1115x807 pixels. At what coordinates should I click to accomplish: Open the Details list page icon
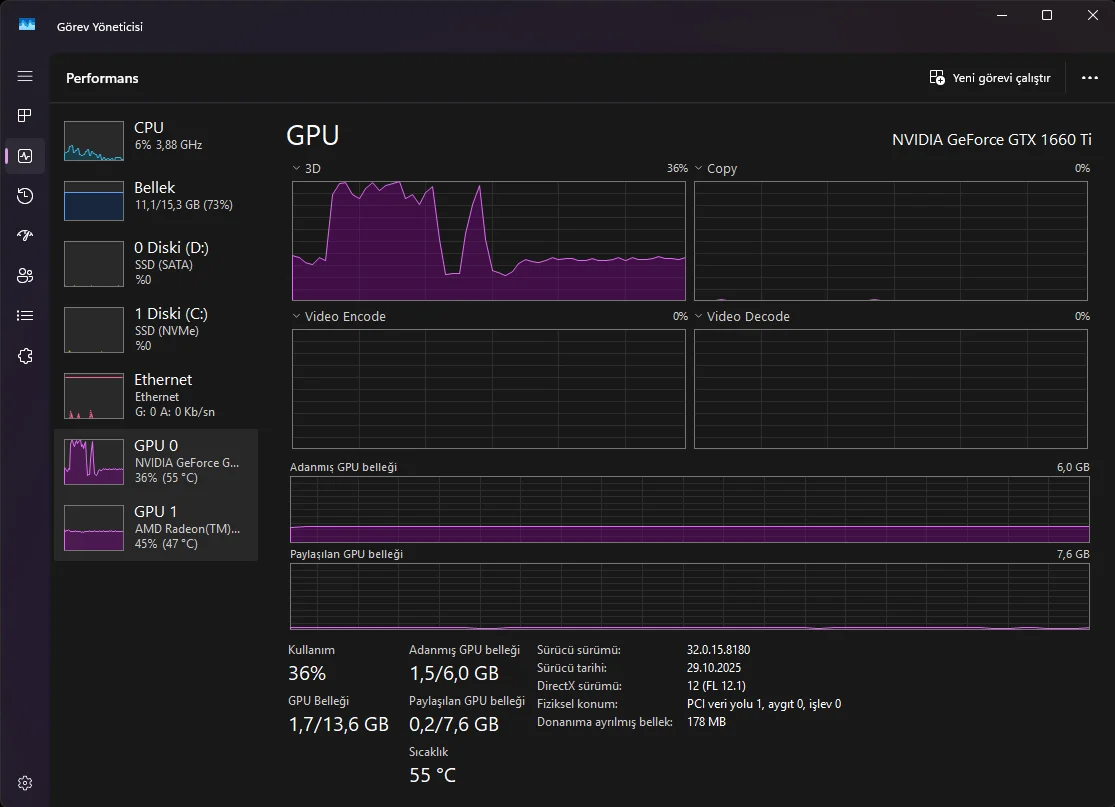click(25, 316)
